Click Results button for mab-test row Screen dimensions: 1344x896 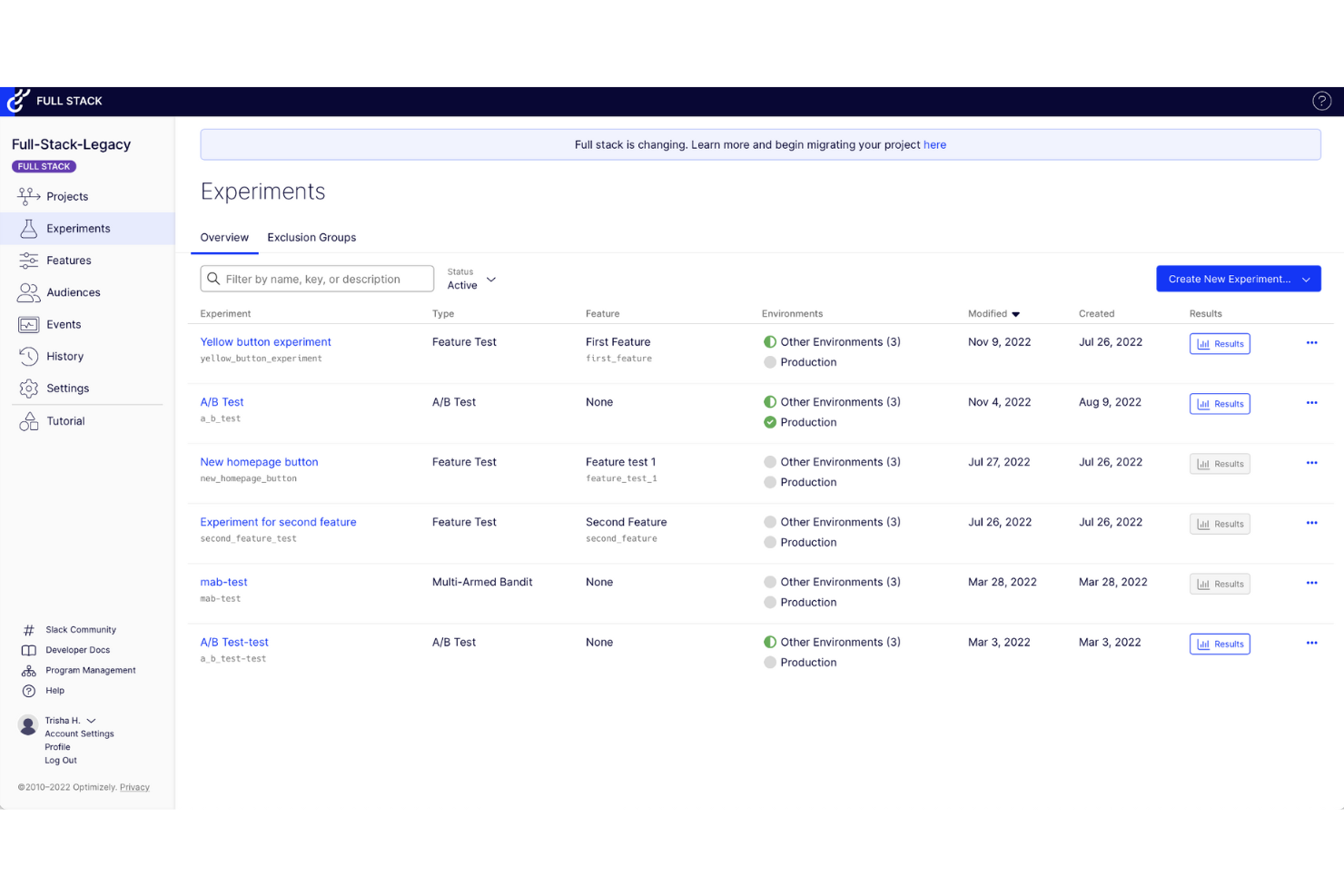[1220, 584]
